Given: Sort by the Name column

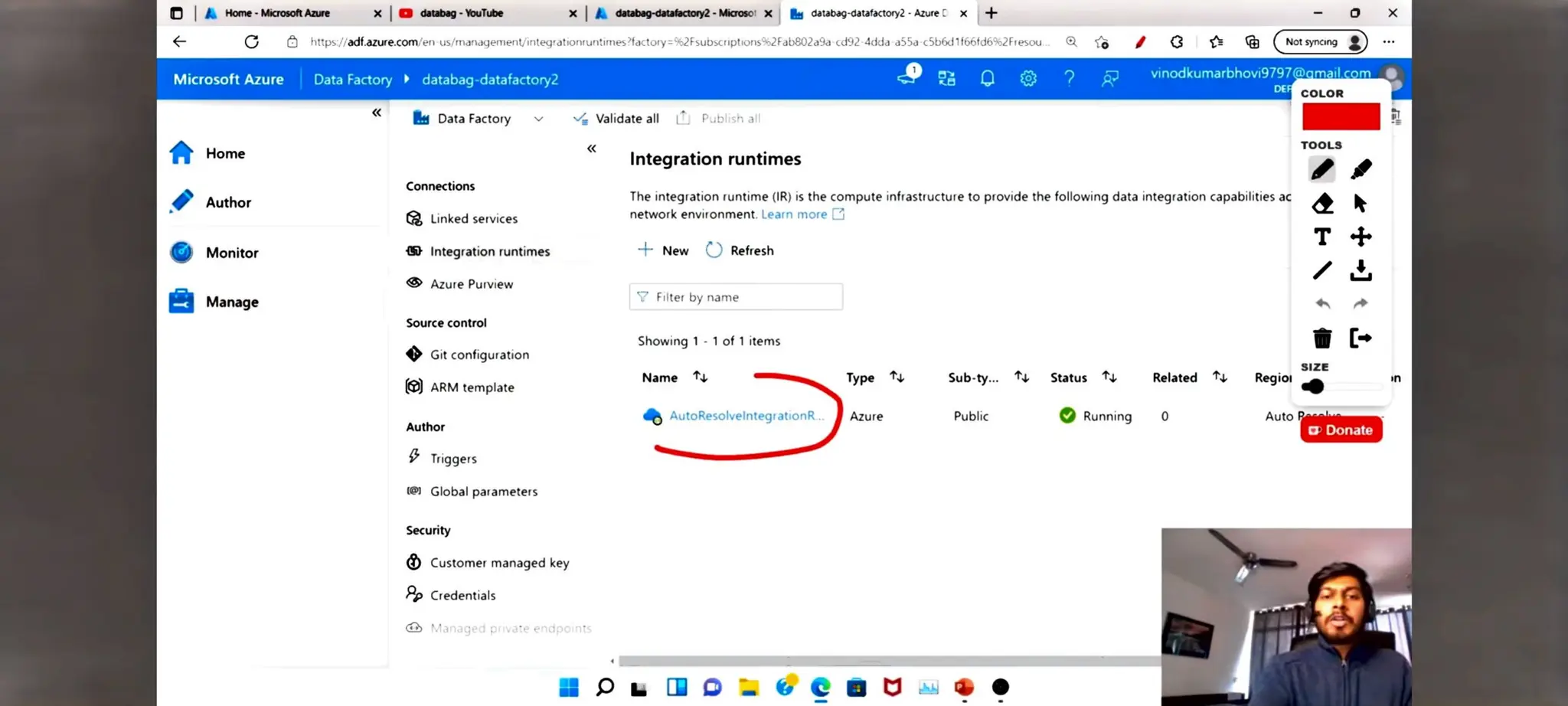Looking at the screenshot, I should tap(675, 378).
